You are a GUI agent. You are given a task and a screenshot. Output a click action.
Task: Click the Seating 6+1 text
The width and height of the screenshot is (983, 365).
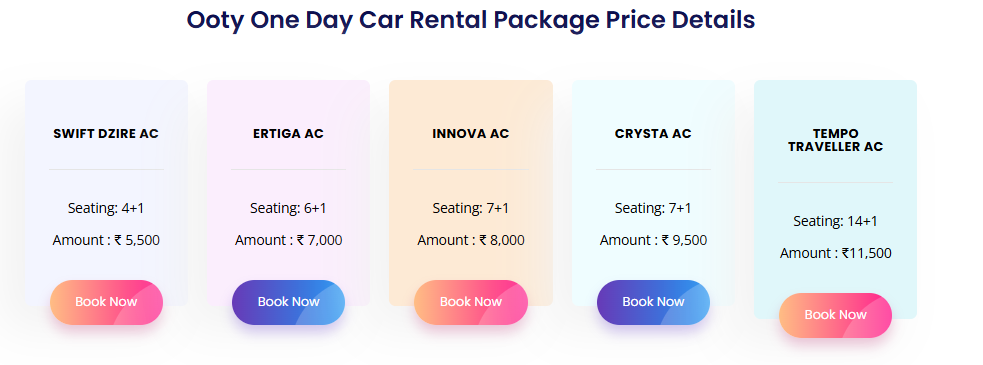click(288, 208)
